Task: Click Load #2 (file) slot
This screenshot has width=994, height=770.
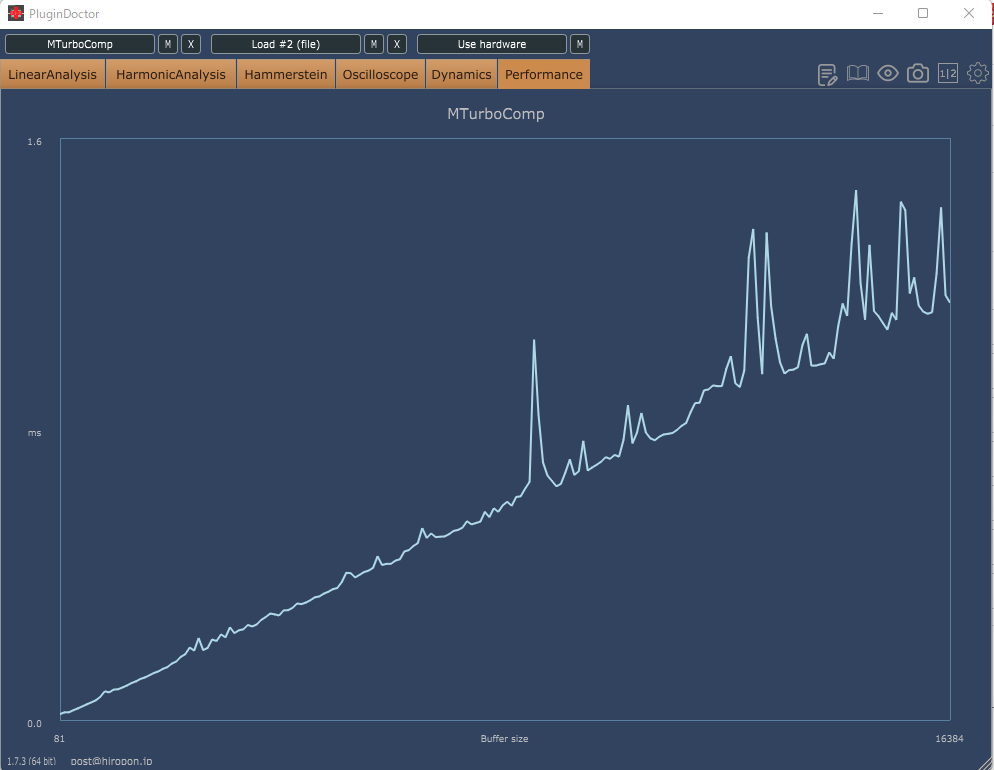Action: click(286, 44)
